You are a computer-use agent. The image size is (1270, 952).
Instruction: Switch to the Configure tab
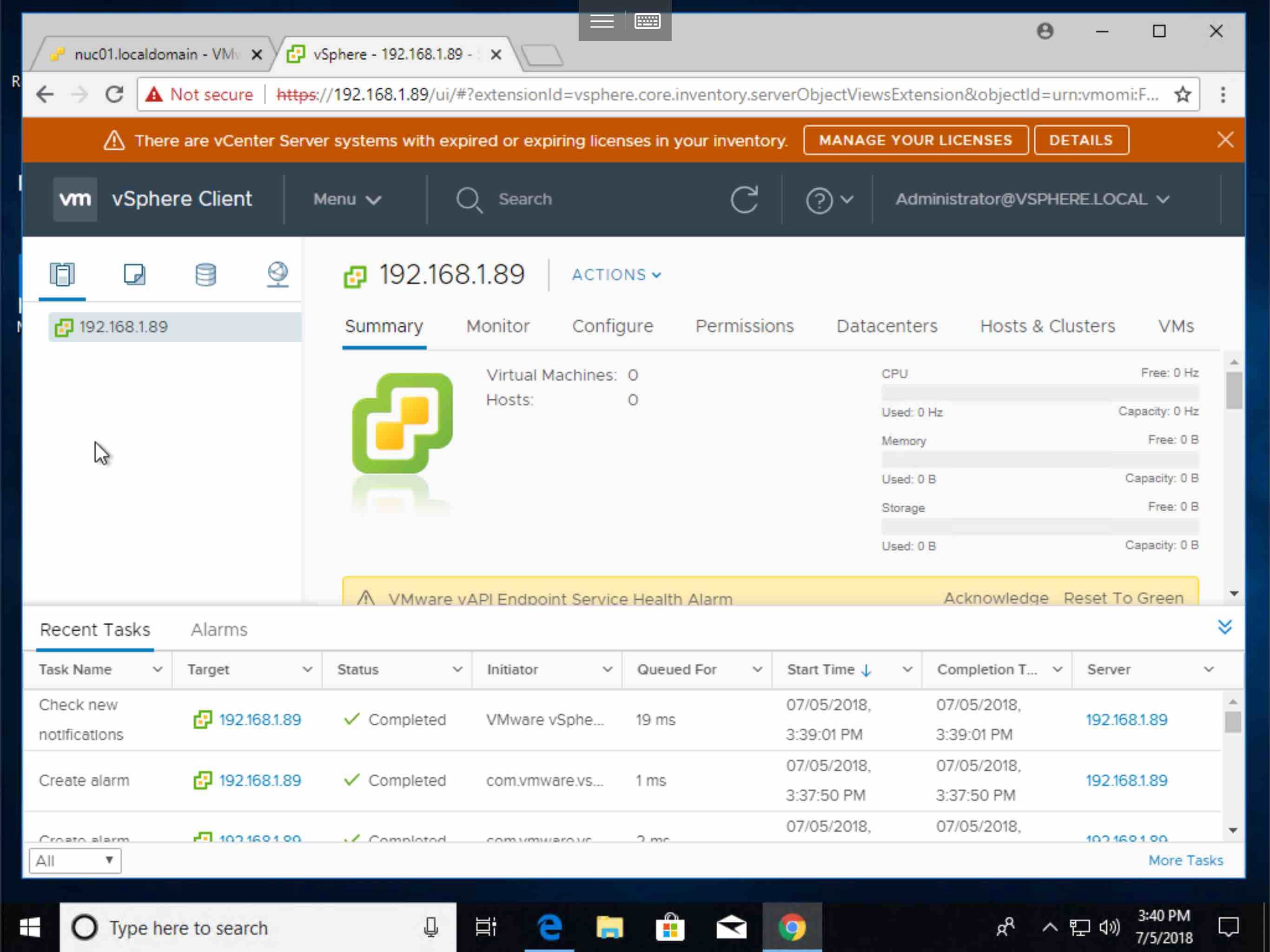(612, 326)
